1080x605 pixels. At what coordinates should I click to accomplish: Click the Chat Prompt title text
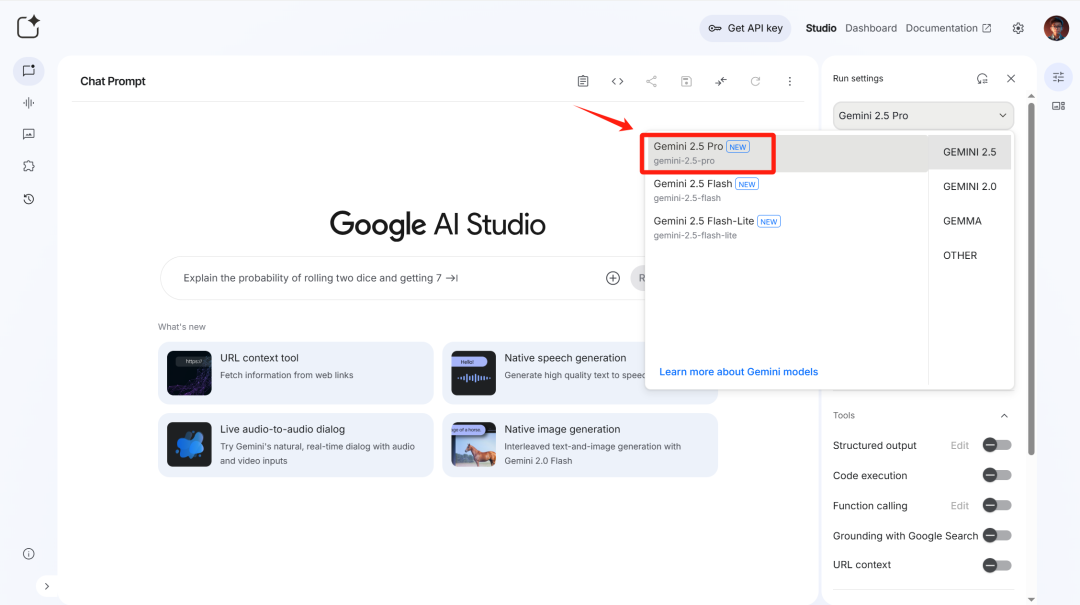pos(113,81)
